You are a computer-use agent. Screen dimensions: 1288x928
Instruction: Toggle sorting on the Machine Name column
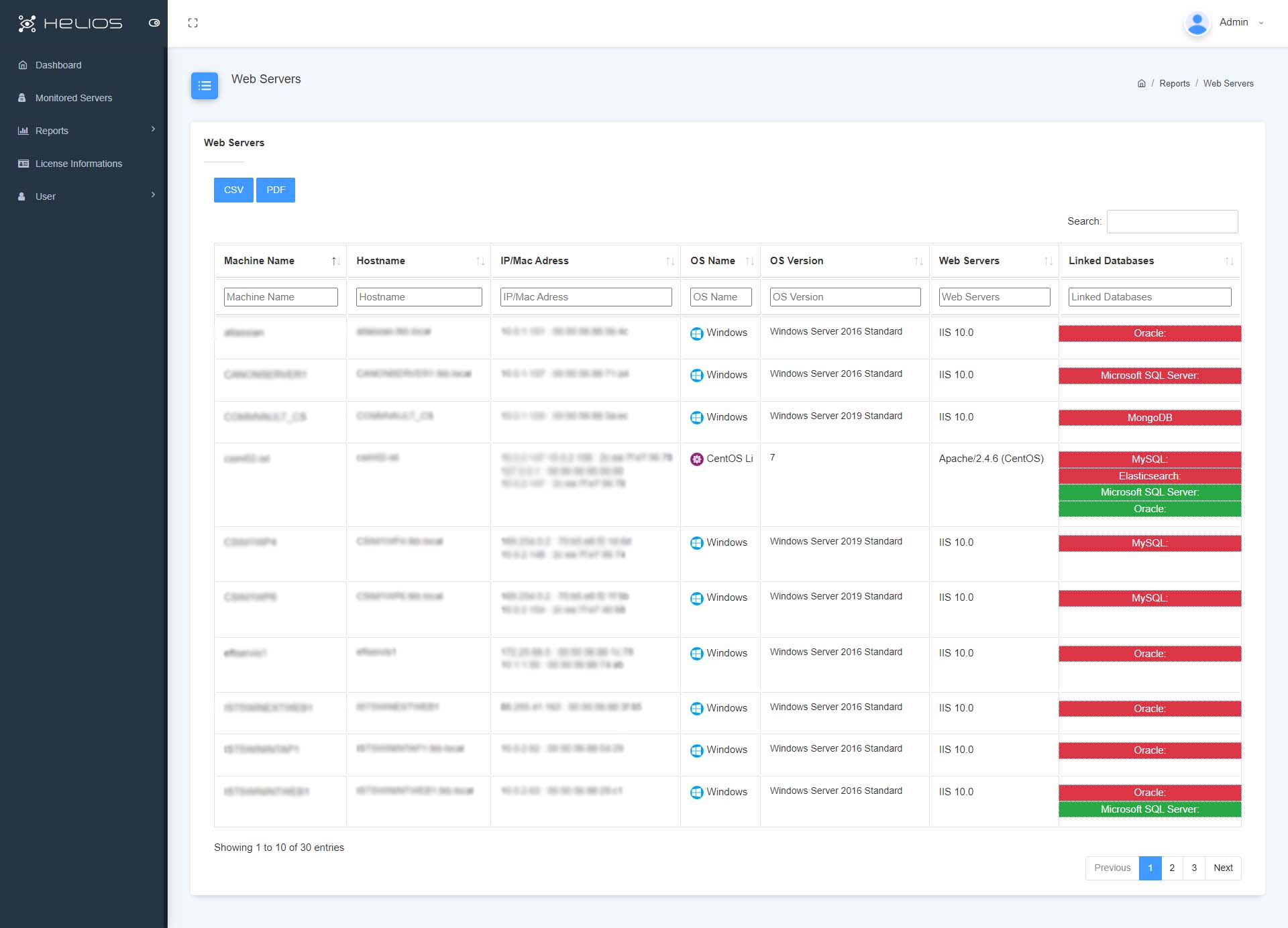click(335, 262)
